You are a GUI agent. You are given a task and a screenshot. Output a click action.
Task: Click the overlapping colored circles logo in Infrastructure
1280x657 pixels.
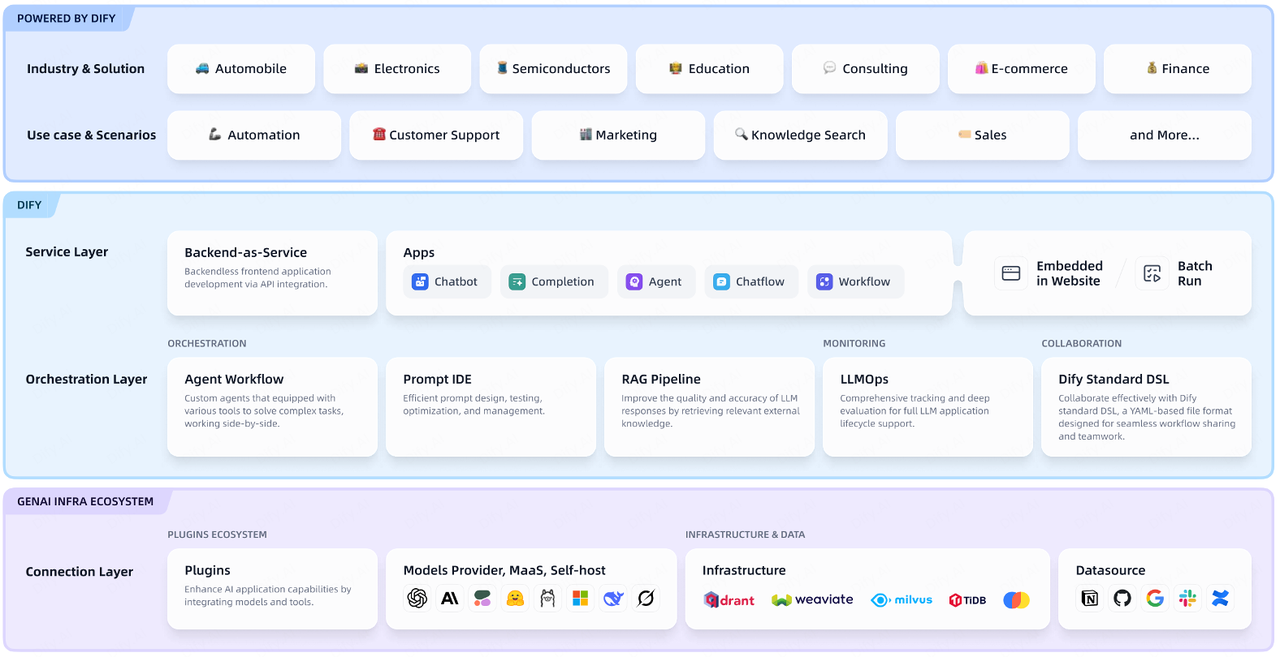point(1016,600)
